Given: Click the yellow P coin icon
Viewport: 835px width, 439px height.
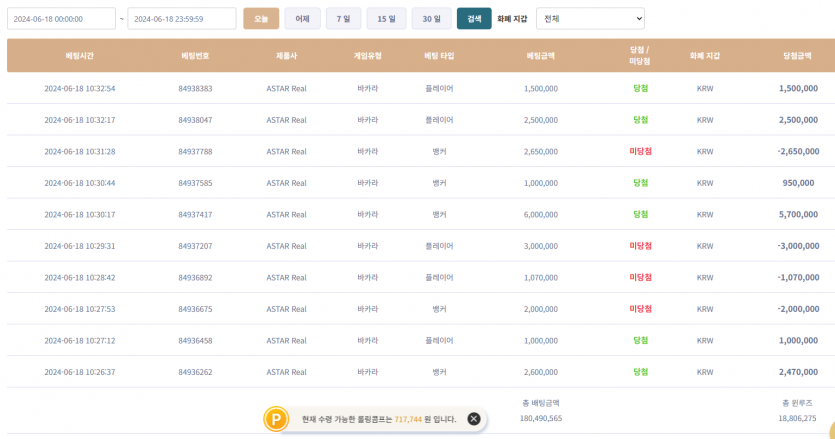Looking at the screenshot, I should (x=276, y=419).
